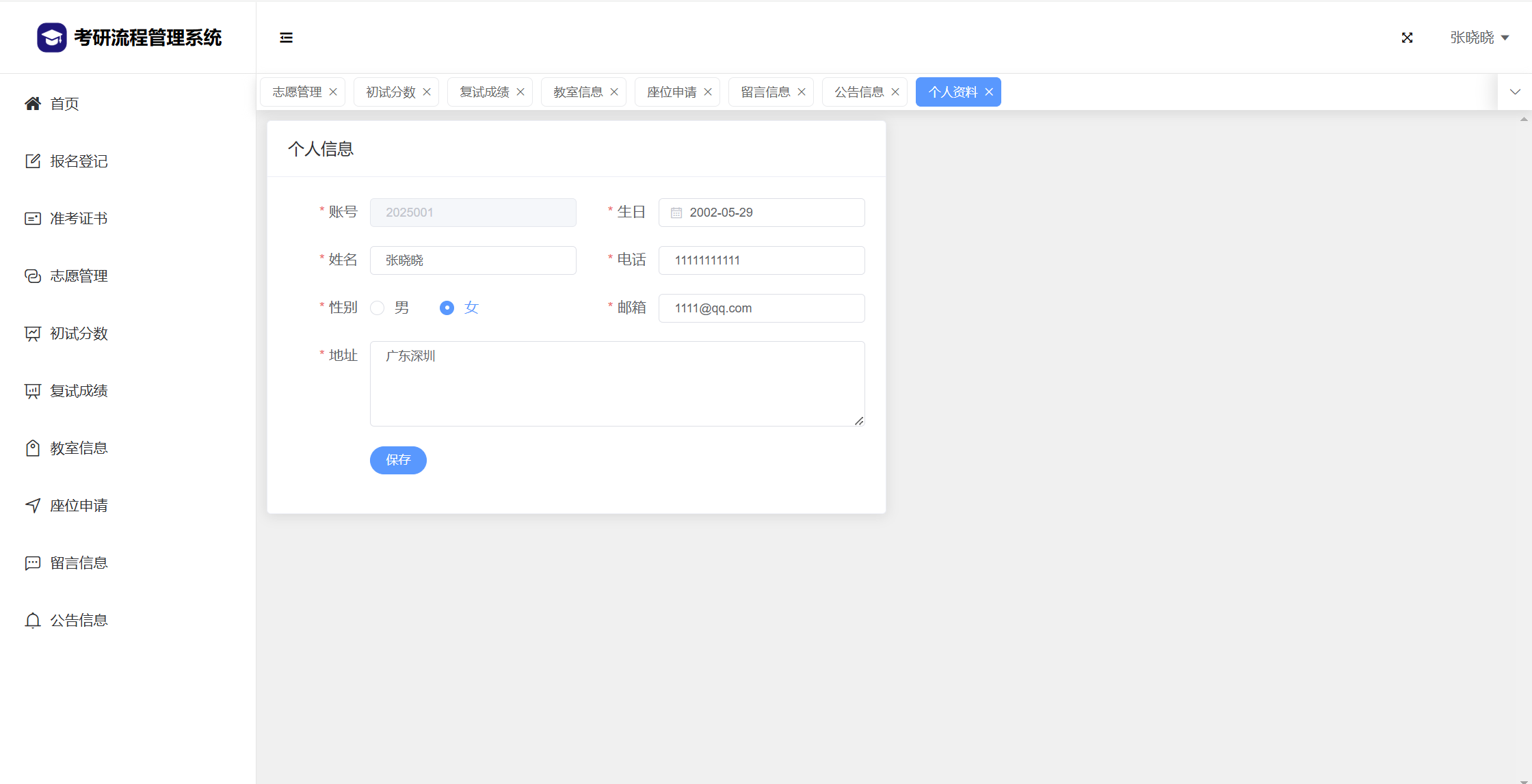Screen dimensions: 1532x784
Task: Click the chat bubble icon for 留言信息
Action: click(x=32, y=563)
